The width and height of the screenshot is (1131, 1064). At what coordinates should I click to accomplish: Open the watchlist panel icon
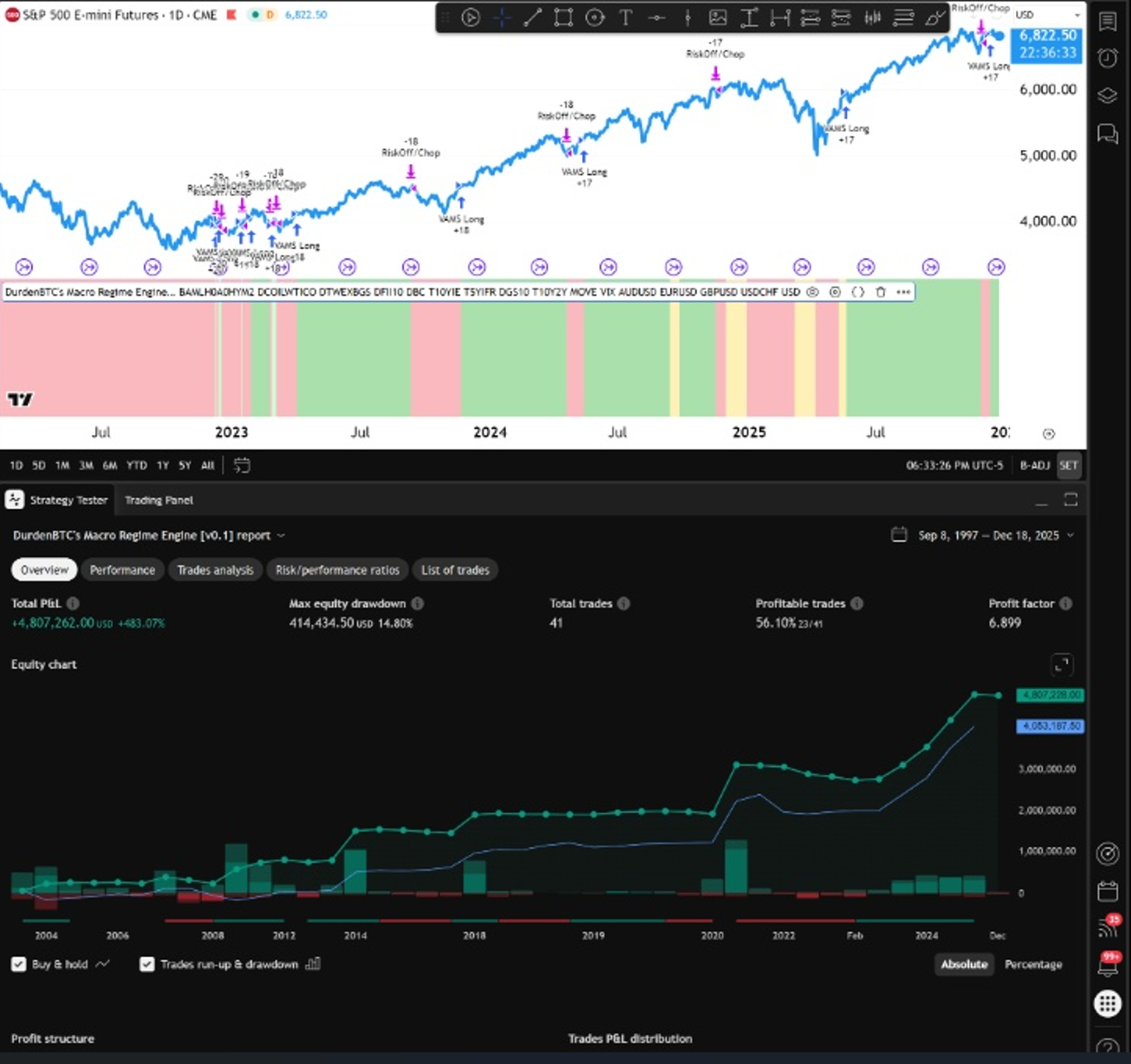click(x=1107, y=22)
